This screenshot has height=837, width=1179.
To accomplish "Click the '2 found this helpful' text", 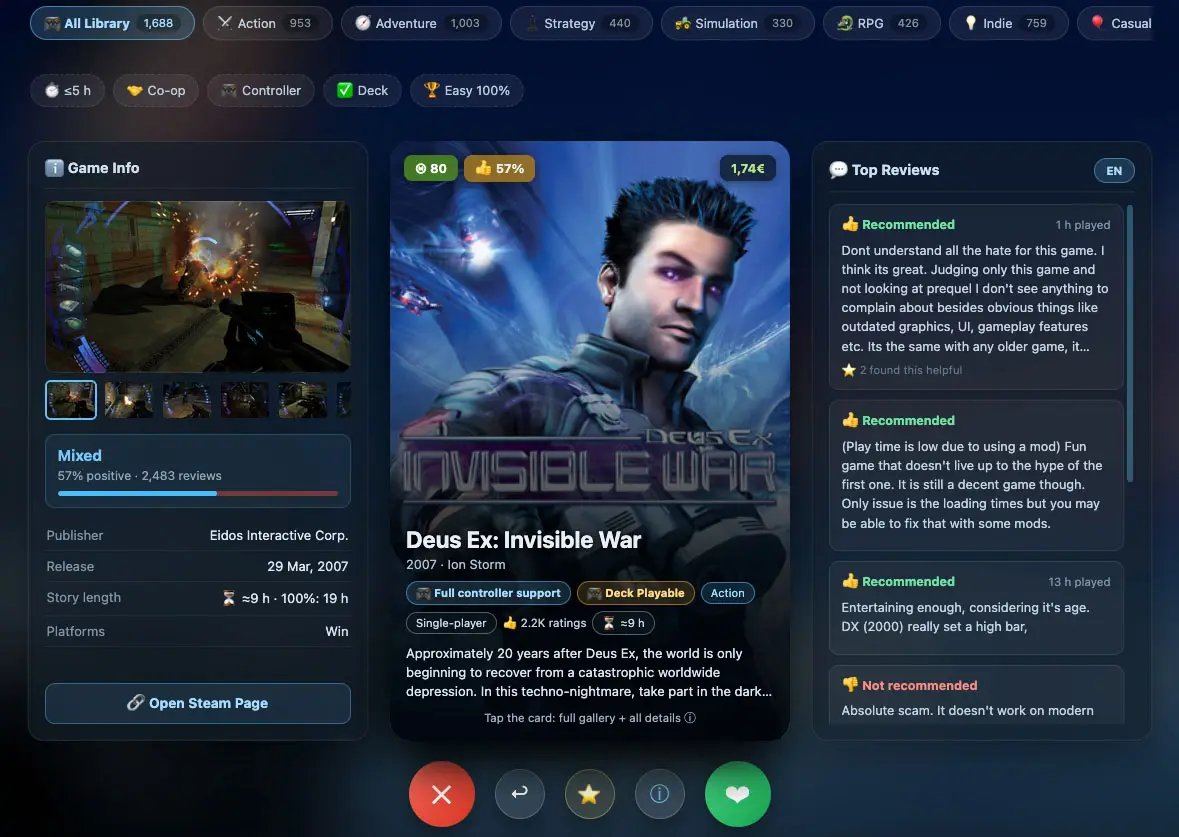I will (911, 370).
